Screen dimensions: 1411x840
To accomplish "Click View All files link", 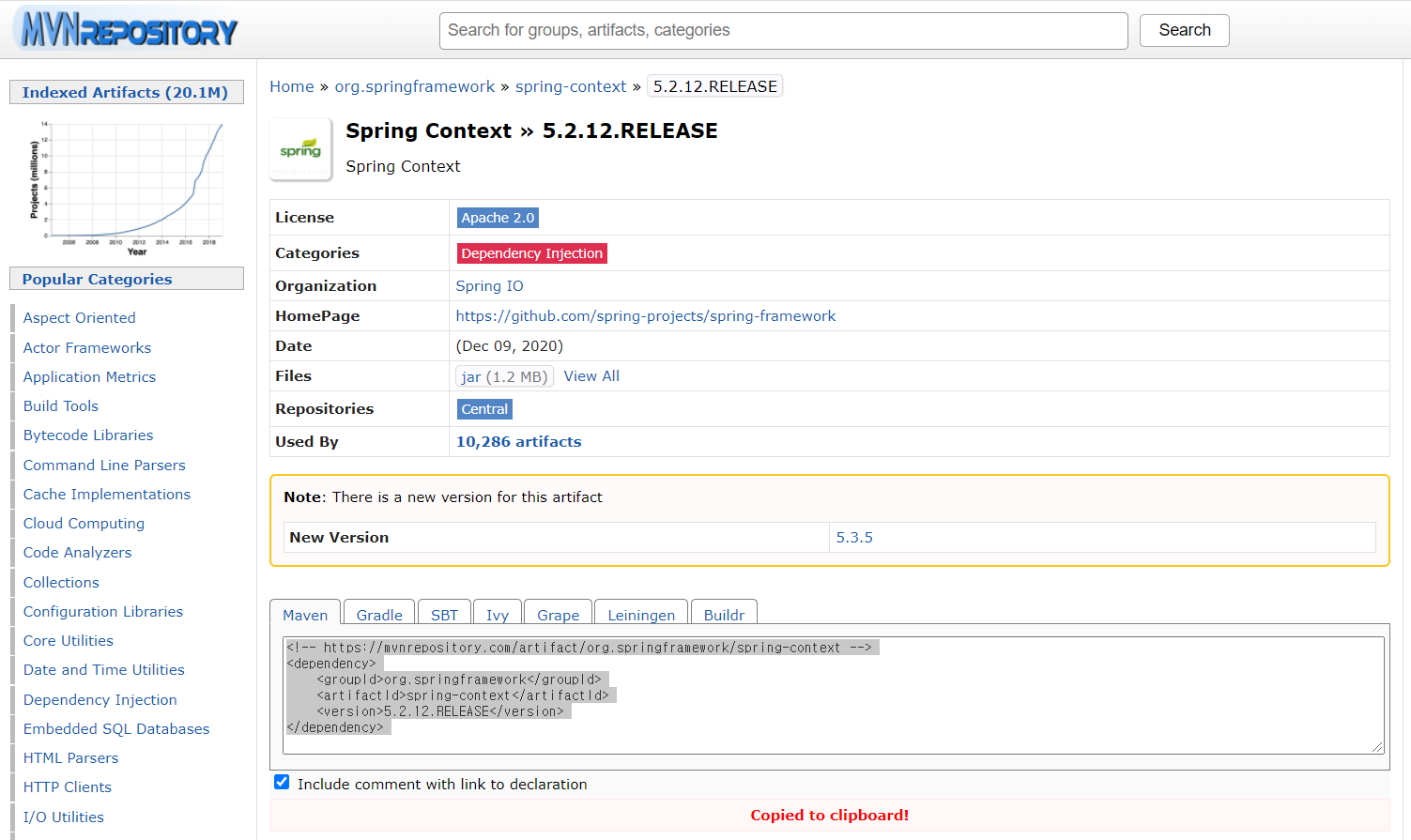I will (591, 376).
